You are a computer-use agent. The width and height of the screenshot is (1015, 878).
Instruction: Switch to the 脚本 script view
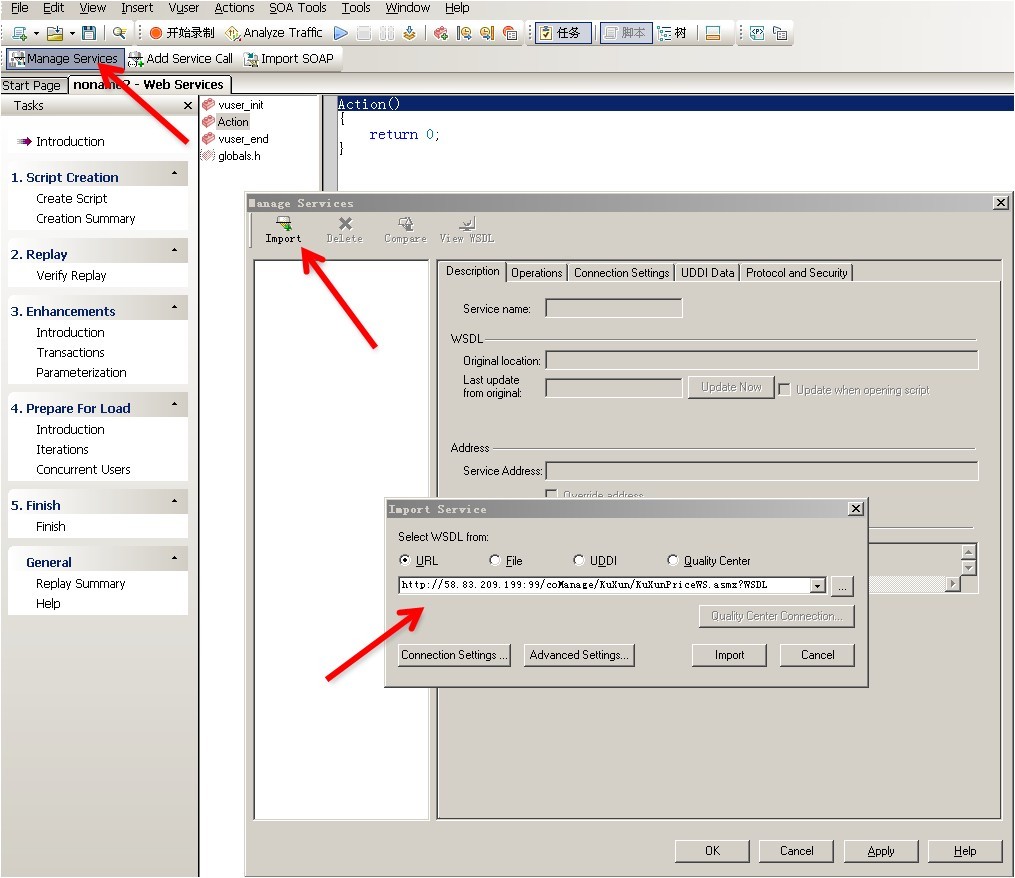tap(626, 33)
